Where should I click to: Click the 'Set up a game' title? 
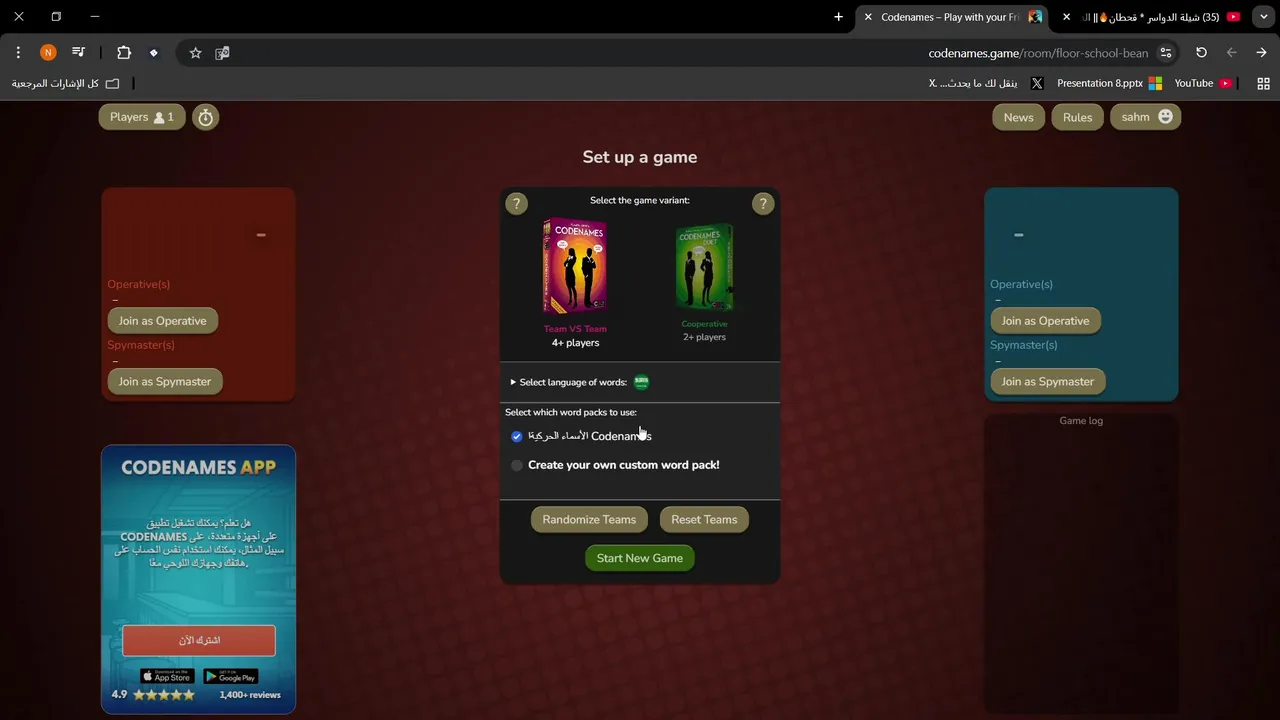[640, 157]
